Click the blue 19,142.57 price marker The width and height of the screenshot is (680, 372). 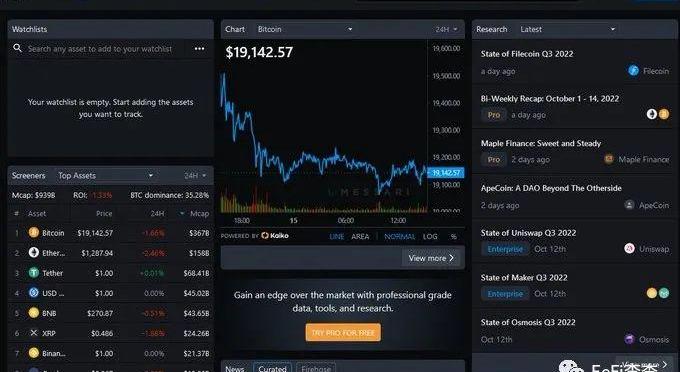pos(446,173)
